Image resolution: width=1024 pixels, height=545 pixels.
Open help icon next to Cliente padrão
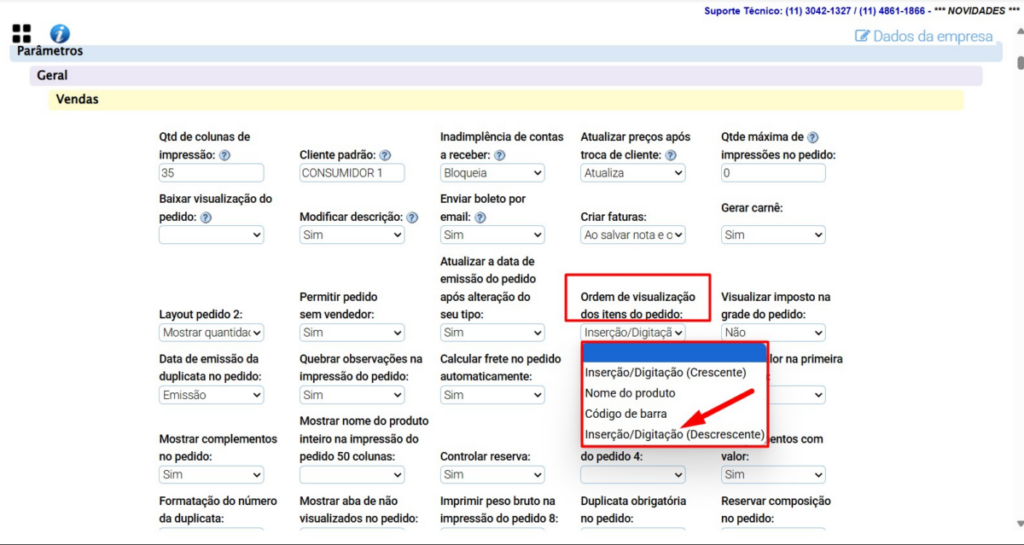tap(385, 155)
